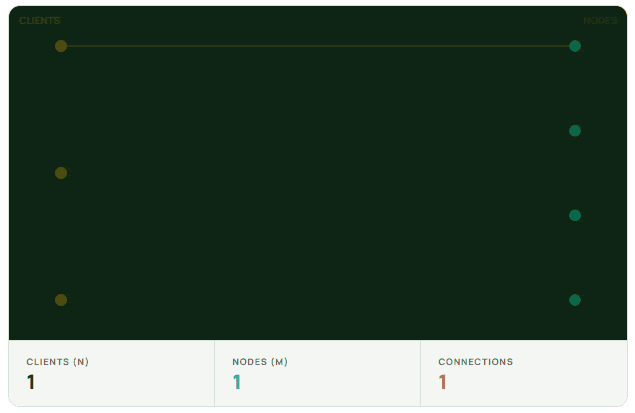This screenshot has height=413, width=635.
Task: Click the line connecting top client and node
Action: (318, 46)
